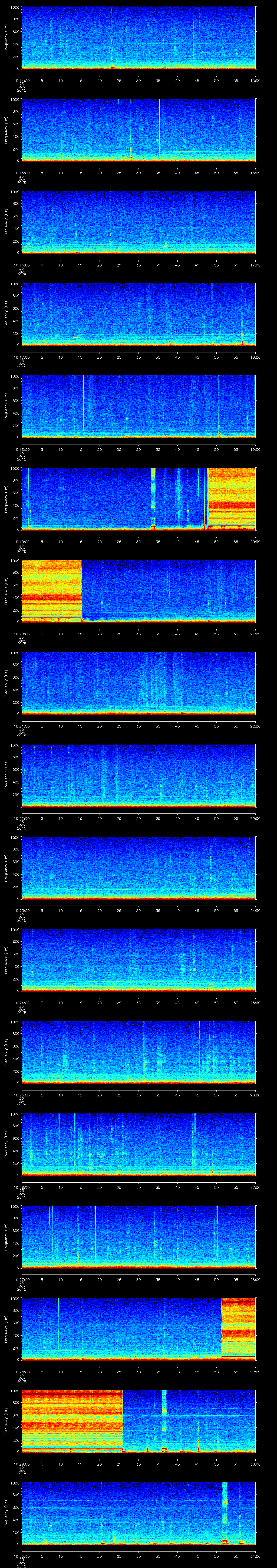Select the 10:17:00 start time label

21,357
